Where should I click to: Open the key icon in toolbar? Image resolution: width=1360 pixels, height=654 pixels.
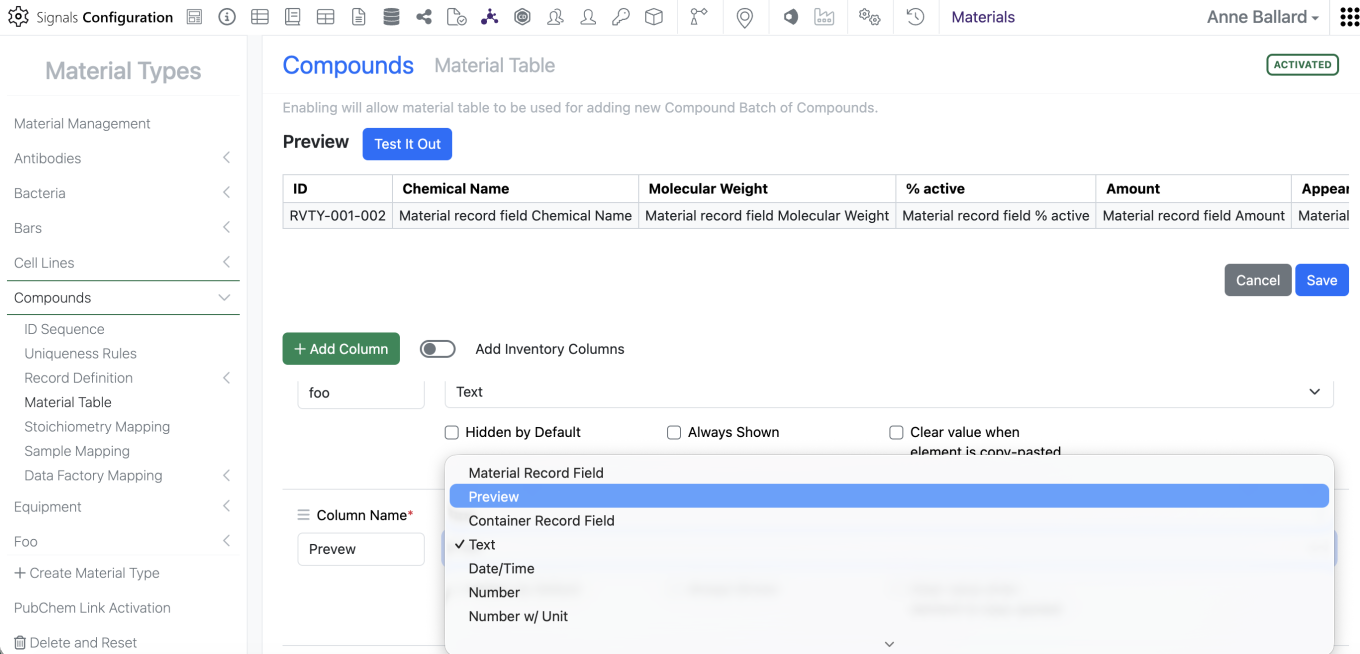621,17
